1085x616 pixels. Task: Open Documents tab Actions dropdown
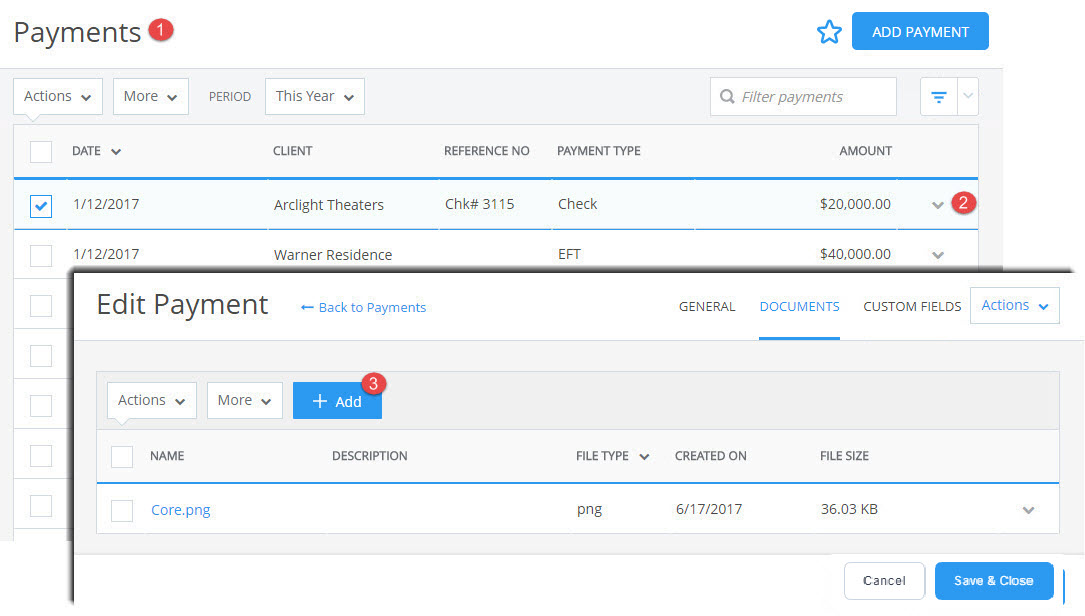[x=152, y=400]
